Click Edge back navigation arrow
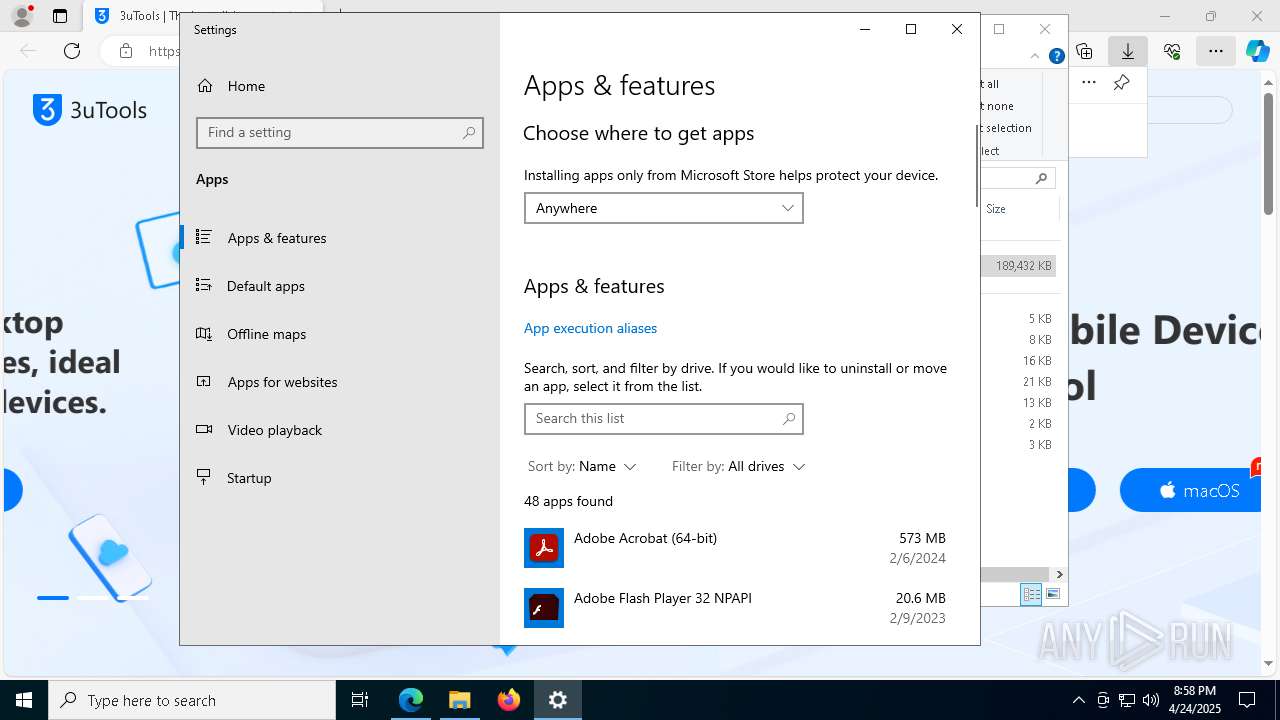1280x720 pixels. click(28, 51)
